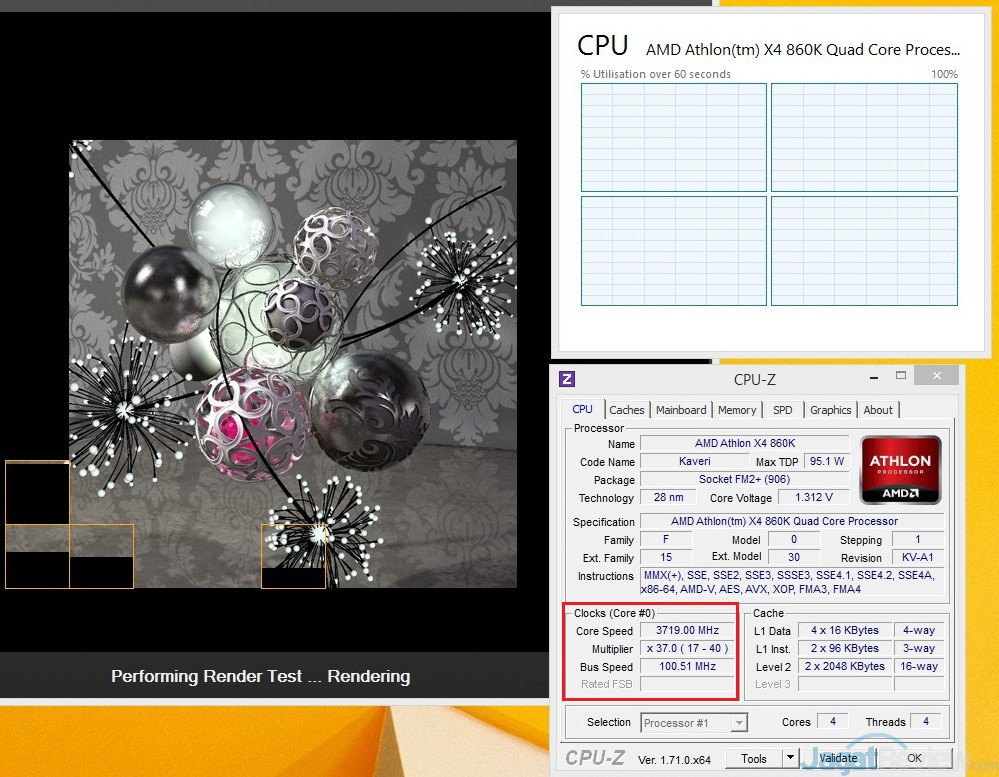The width and height of the screenshot is (999, 777).
Task: Click the Core Speed value field
Action: tap(688, 631)
